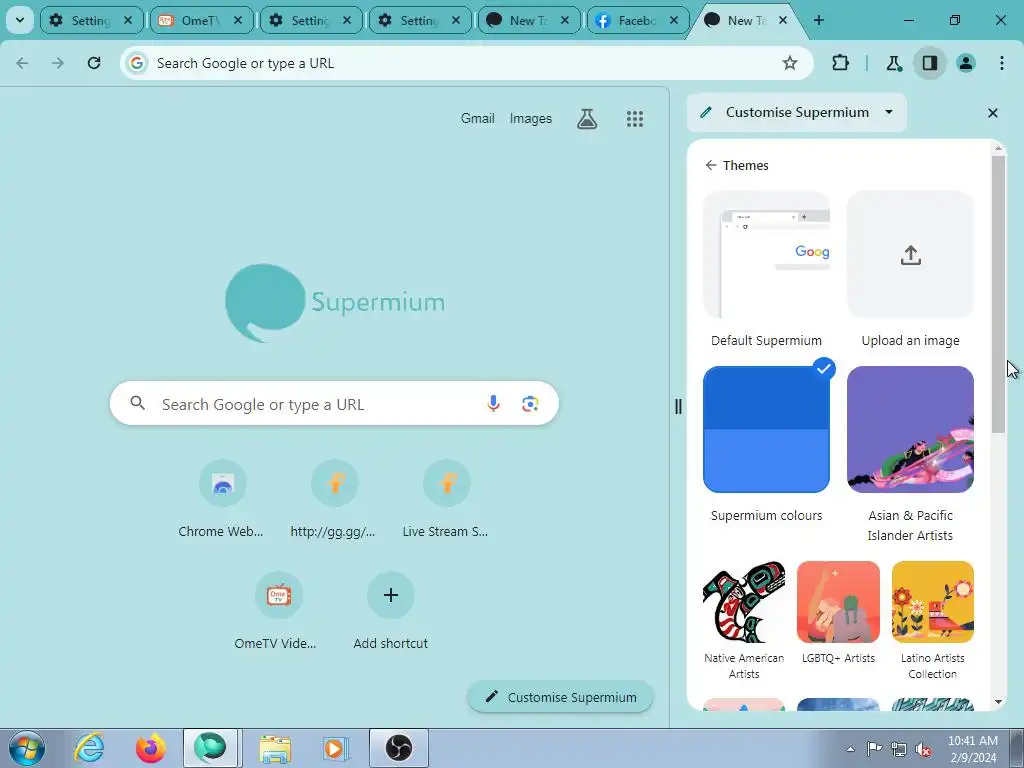Open OBS Studio from the taskbar
This screenshot has width=1024, height=768.
(x=398, y=748)
